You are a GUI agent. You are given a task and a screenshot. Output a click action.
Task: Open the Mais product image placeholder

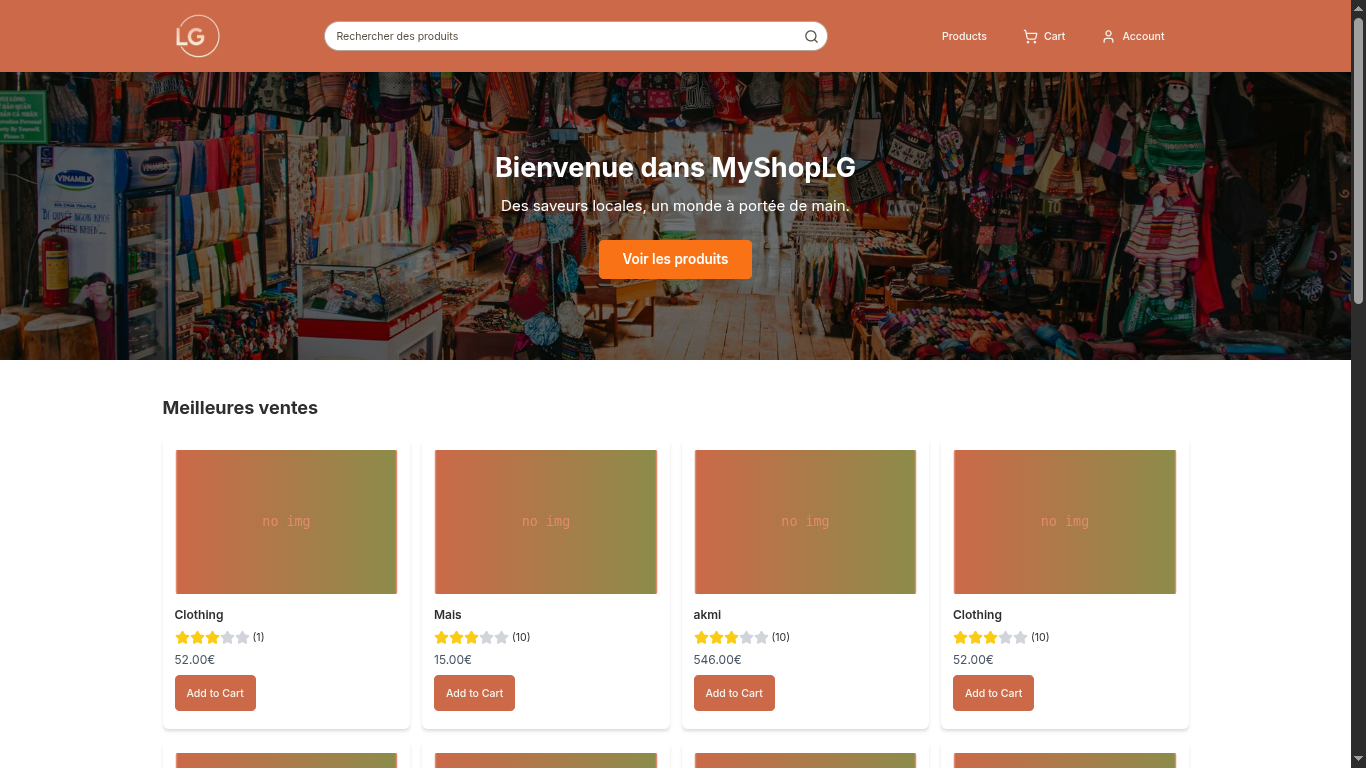click(546, 522)
